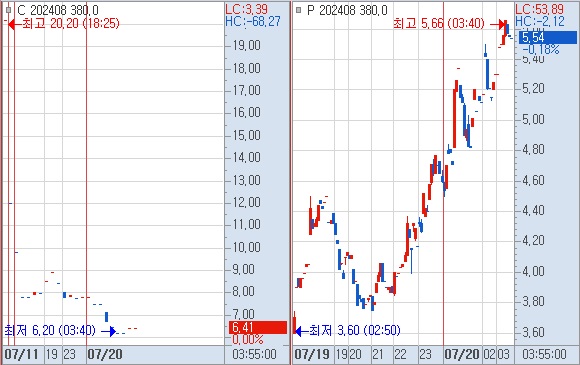
Task: Click the 07/20 date on put chart axis
Action: click(462, 354)
